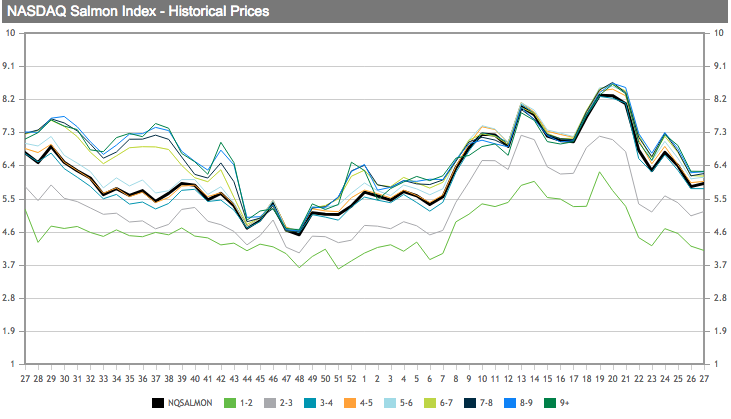This screenshot has height=419, width=731.
Task: Click right axis value 2.8
Action: click(720, 298)
